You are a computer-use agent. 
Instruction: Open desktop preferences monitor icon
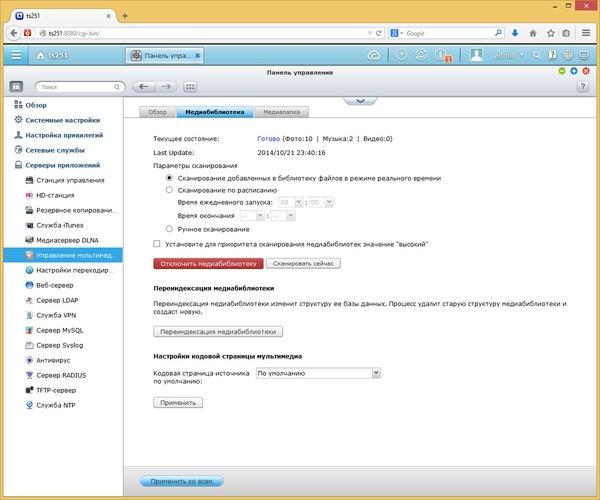tap(584, 55)
